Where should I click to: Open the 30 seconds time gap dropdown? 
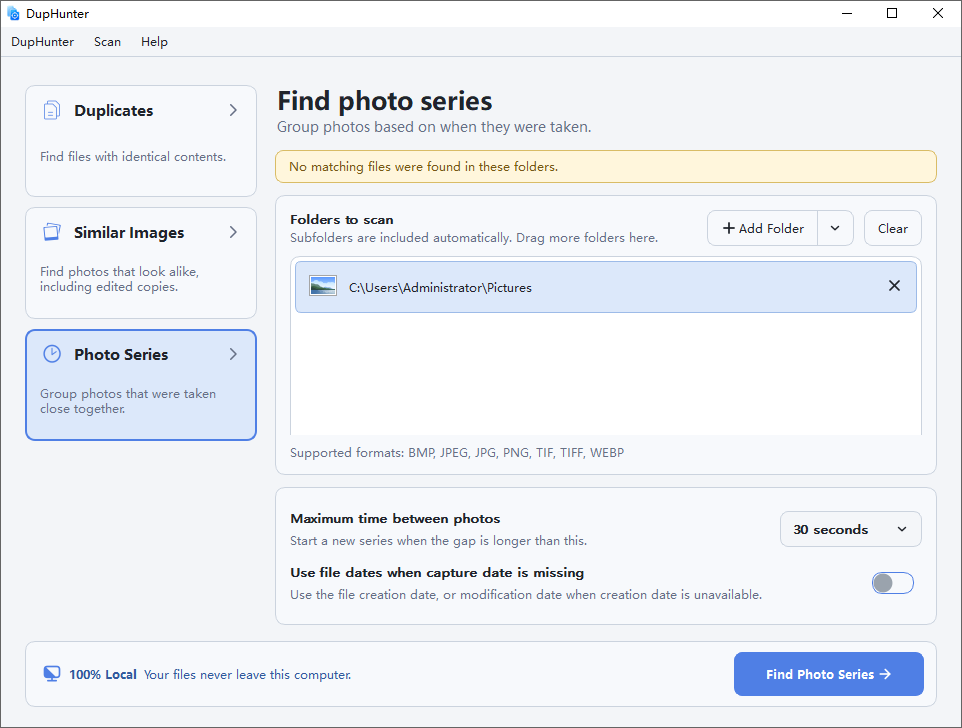pyautogui.click(x=850, y=529)
